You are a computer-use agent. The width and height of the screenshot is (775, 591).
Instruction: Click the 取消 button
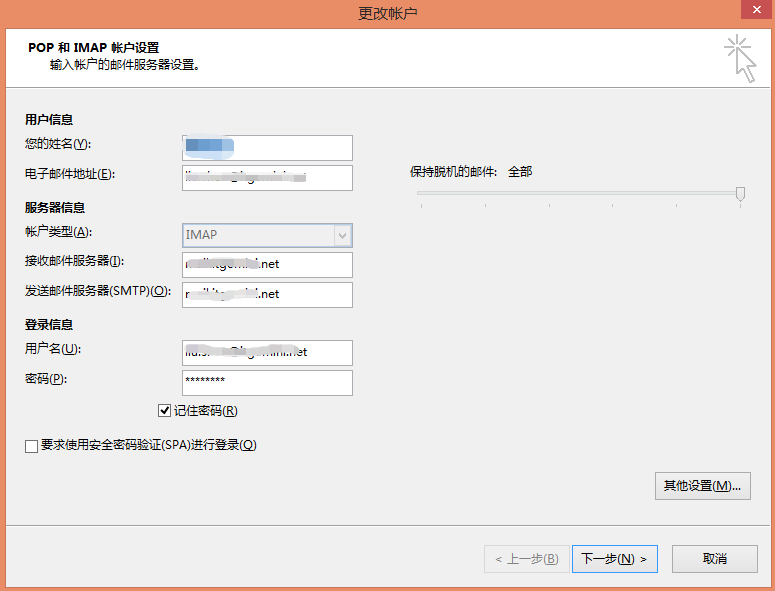pyautogui.click(x=714, y=559)
